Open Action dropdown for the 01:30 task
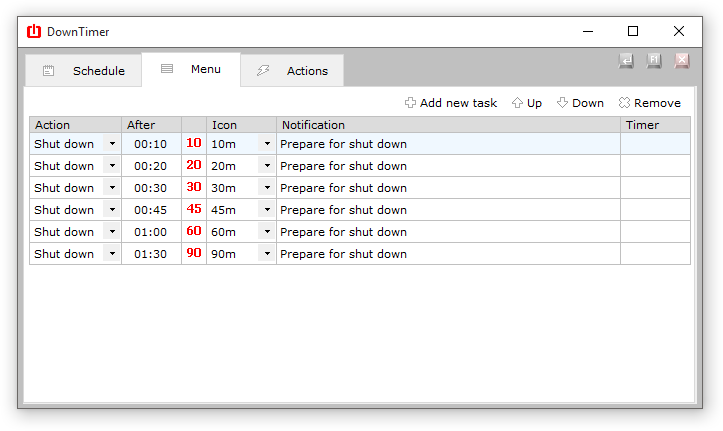Screen dimensions: 723x431 (x=112, y=254)
